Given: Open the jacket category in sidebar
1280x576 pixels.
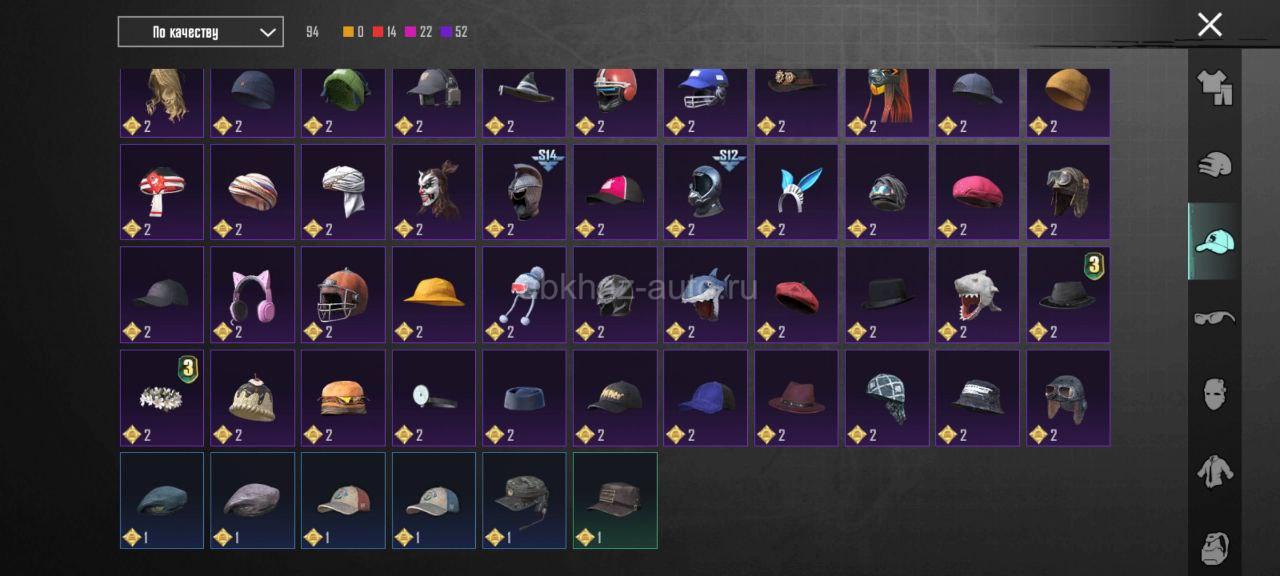Looking at the screenshot, I should pos(1215,471).
